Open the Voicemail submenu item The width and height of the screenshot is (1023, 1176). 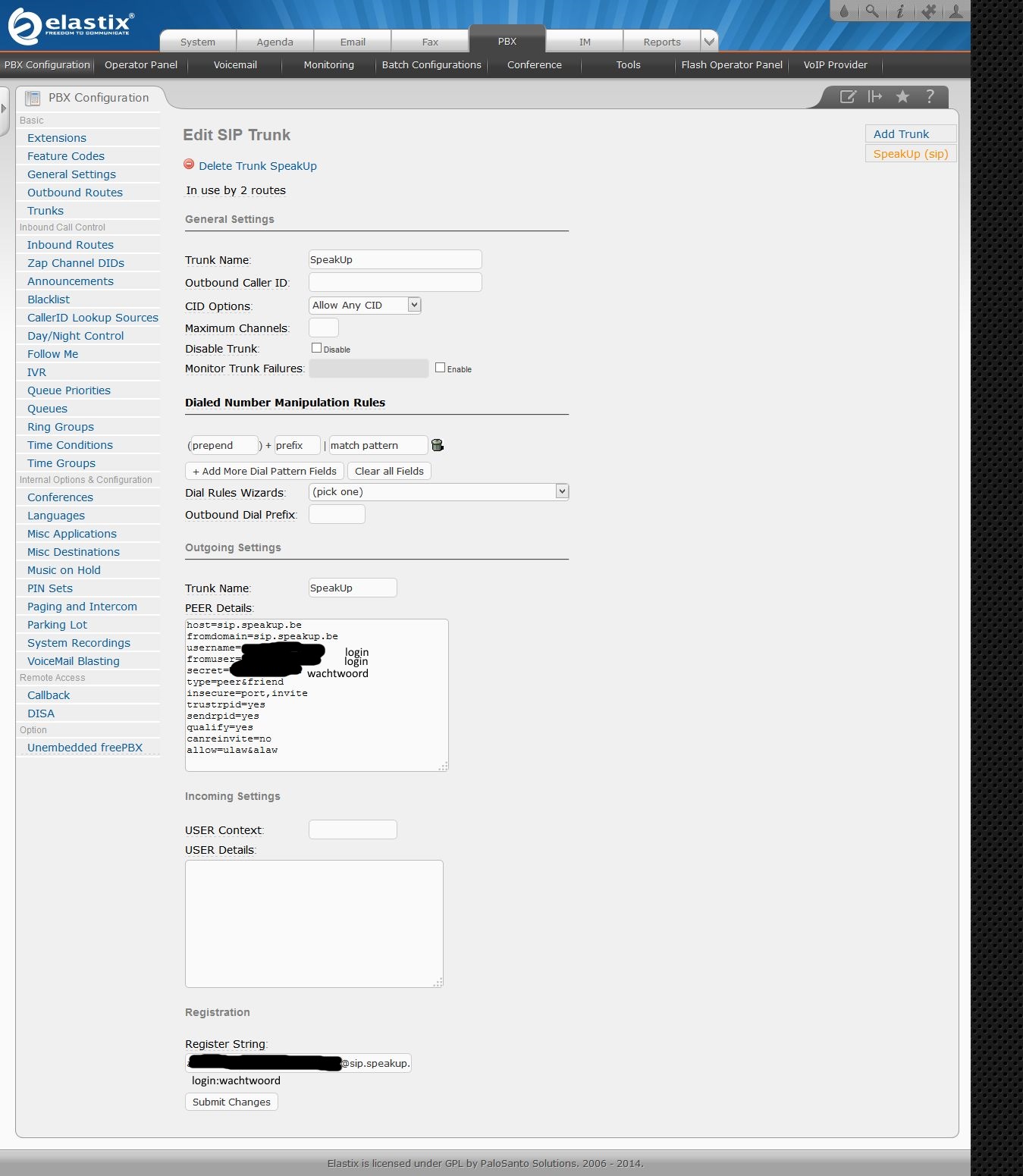click(235, 65)
